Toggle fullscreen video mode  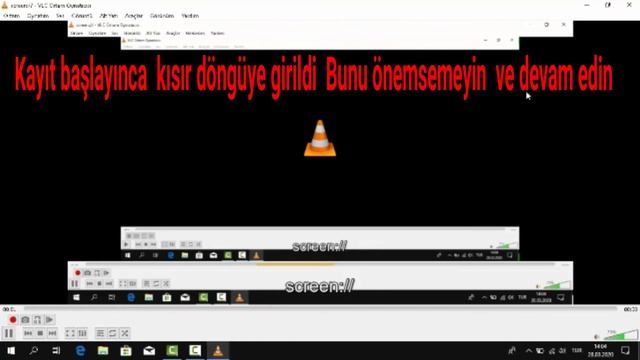click(x=70, y=333)
